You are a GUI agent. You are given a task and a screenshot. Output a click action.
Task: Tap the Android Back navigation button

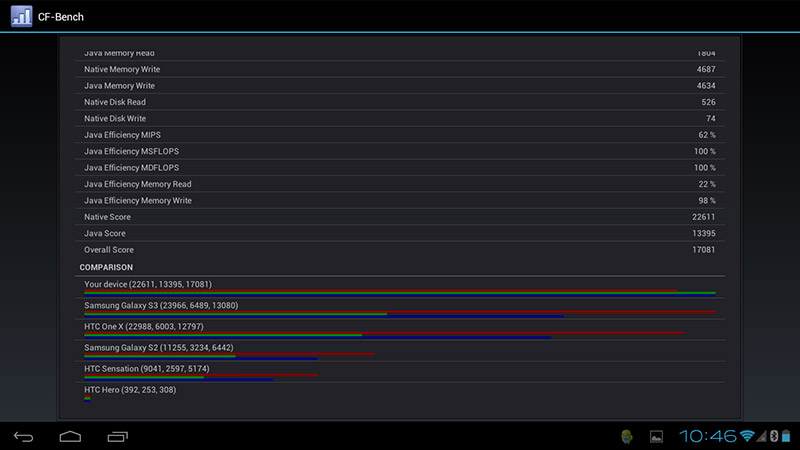tap(23, 437)
